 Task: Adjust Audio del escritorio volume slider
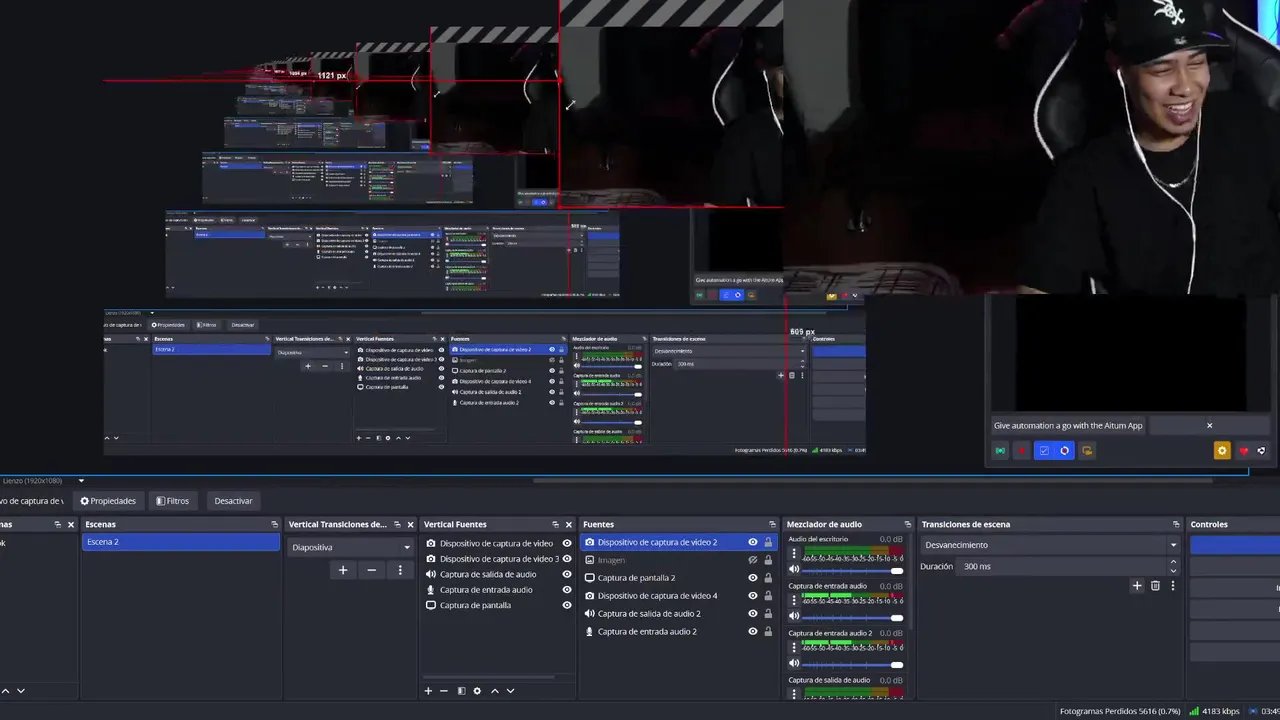point(853,570)
